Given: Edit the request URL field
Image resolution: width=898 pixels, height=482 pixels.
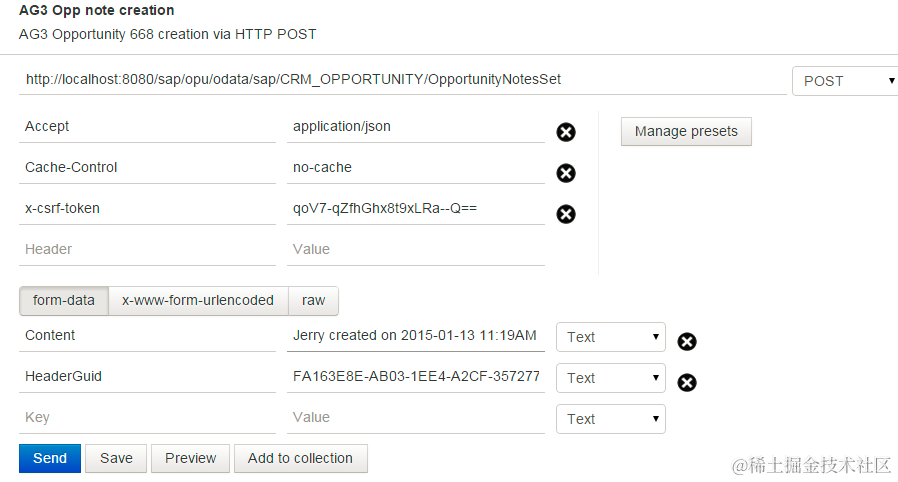Looking at the screenshot, I should (x=403, y=80).
